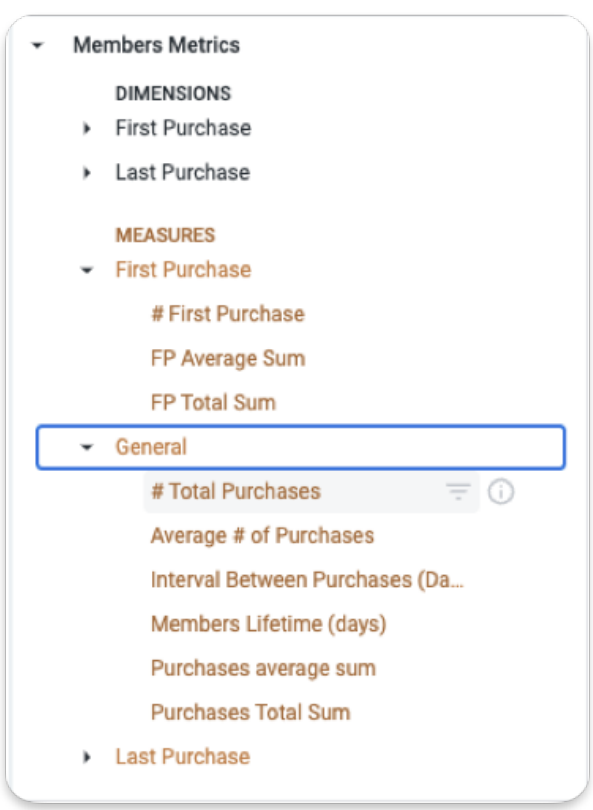Collapse the First Purchase measures group arrow
This screenshot has width=593, height=810.
87,270
